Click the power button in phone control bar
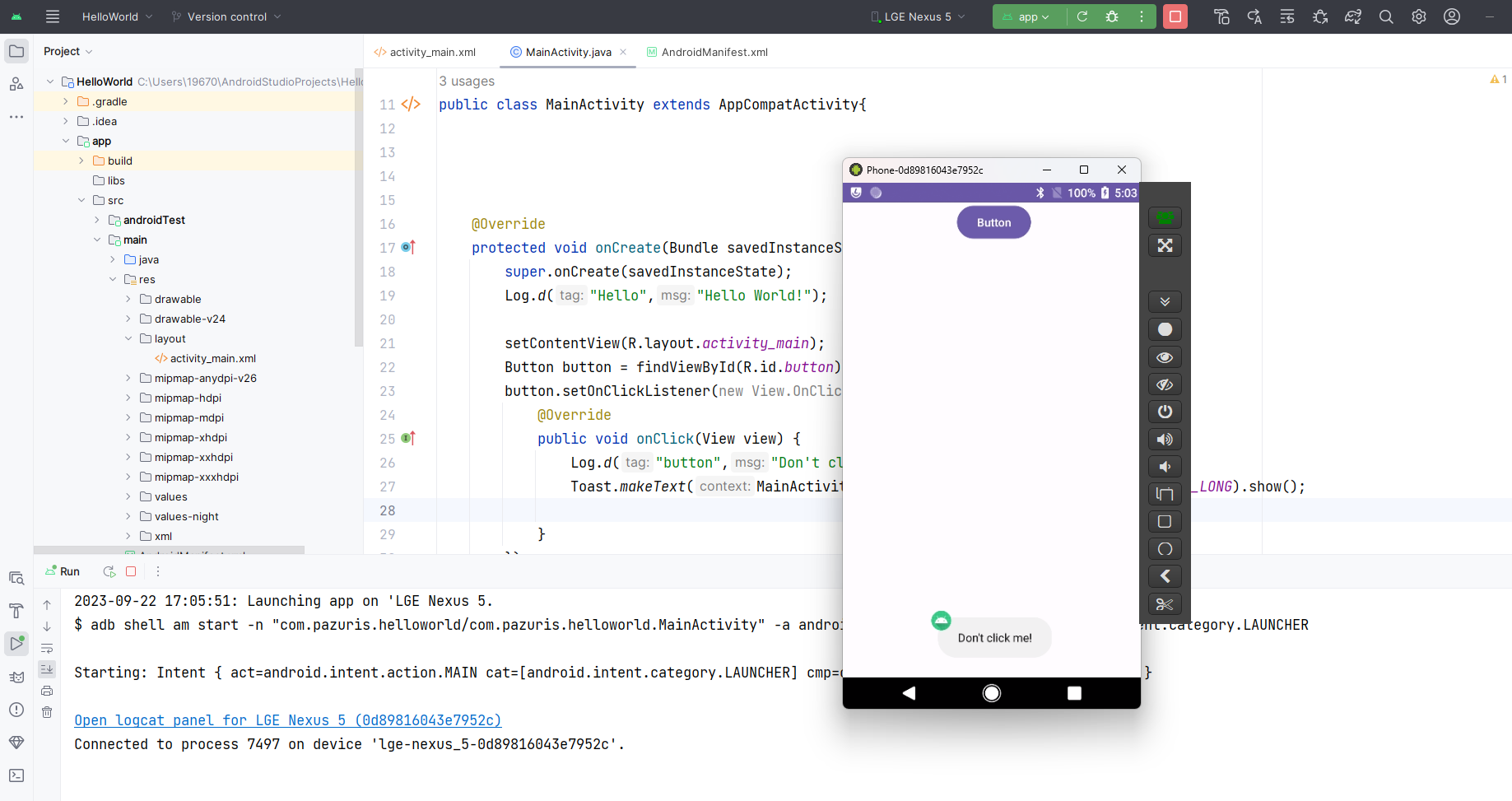This screenshot has width=1512, height=801. pos(1165,412)
